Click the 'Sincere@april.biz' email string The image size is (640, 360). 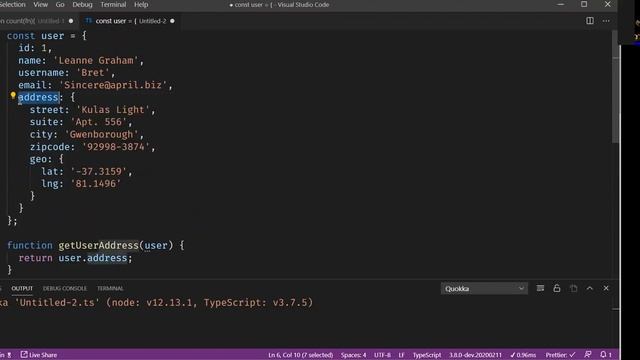pos(113,85)
